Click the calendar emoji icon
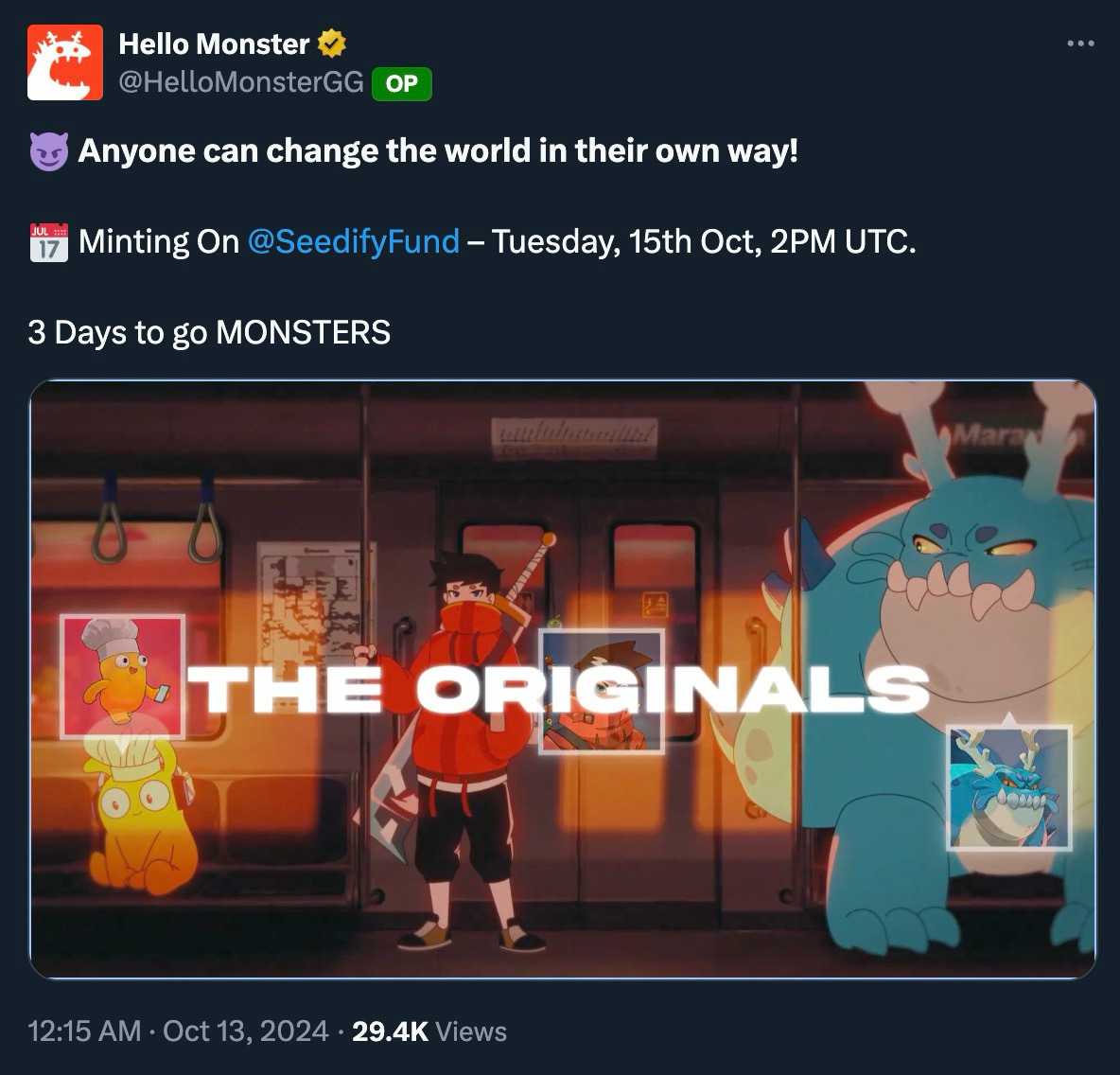 (48, 242)
